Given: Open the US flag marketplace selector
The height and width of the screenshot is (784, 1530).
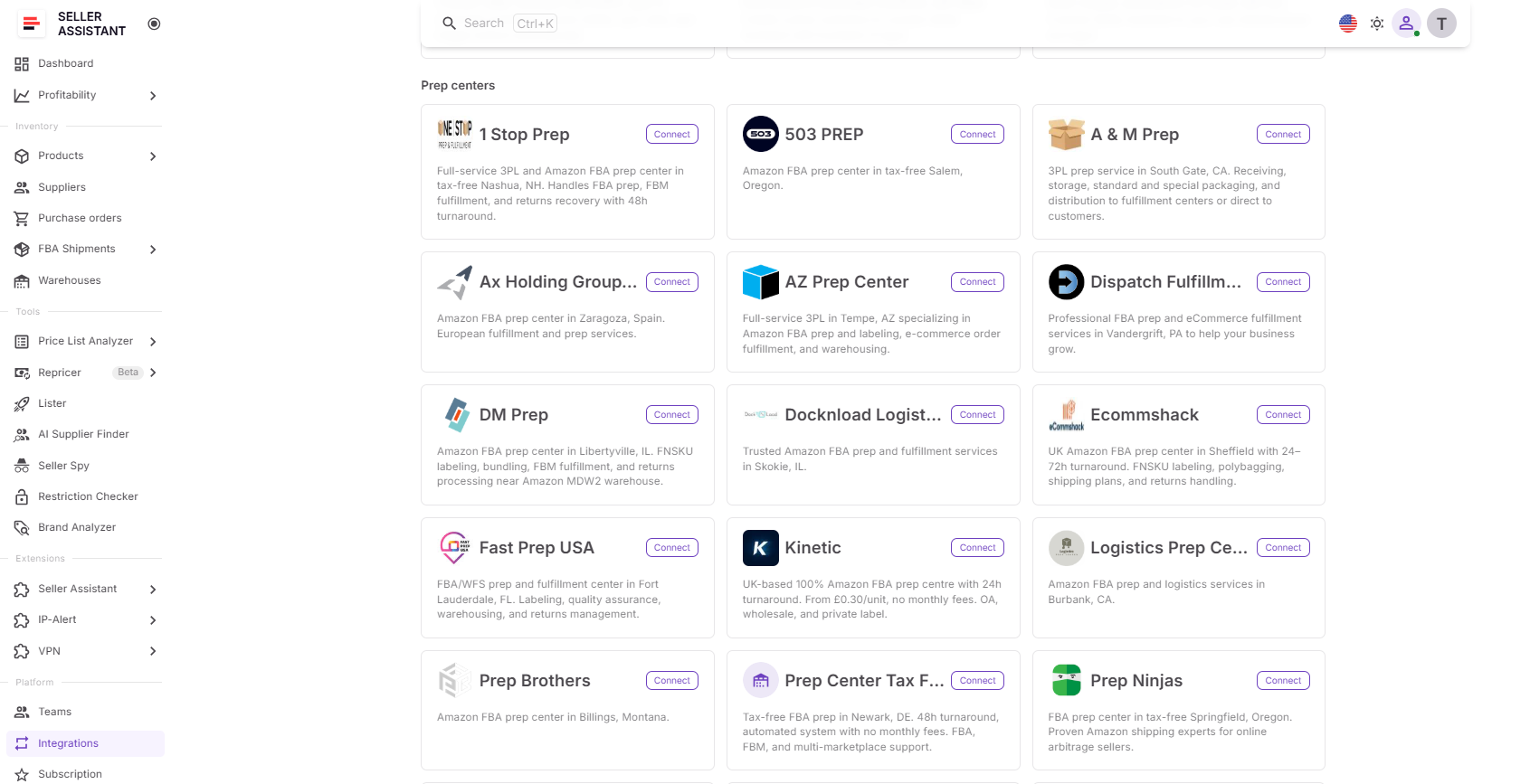Looking at the screenshot, I should pos(1348,24).
